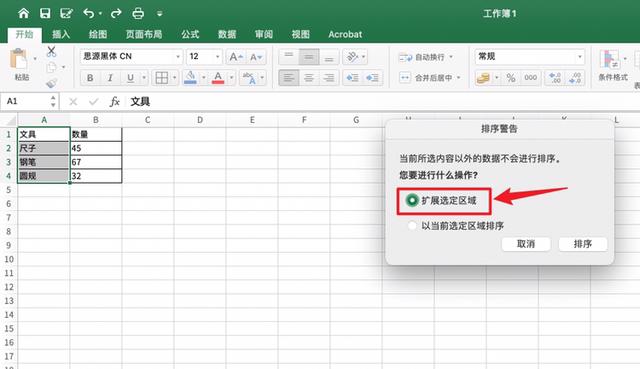Align text to top
640x369 pixels.
click(289, 57)
